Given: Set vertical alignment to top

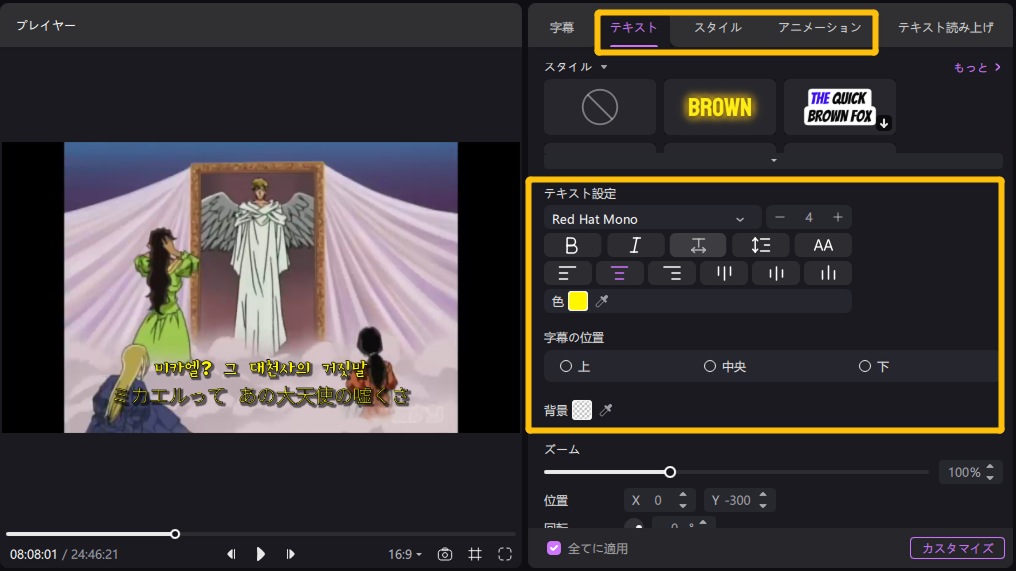Looking at the screenshot, I should pyautogui.click(x=724, y=274).
